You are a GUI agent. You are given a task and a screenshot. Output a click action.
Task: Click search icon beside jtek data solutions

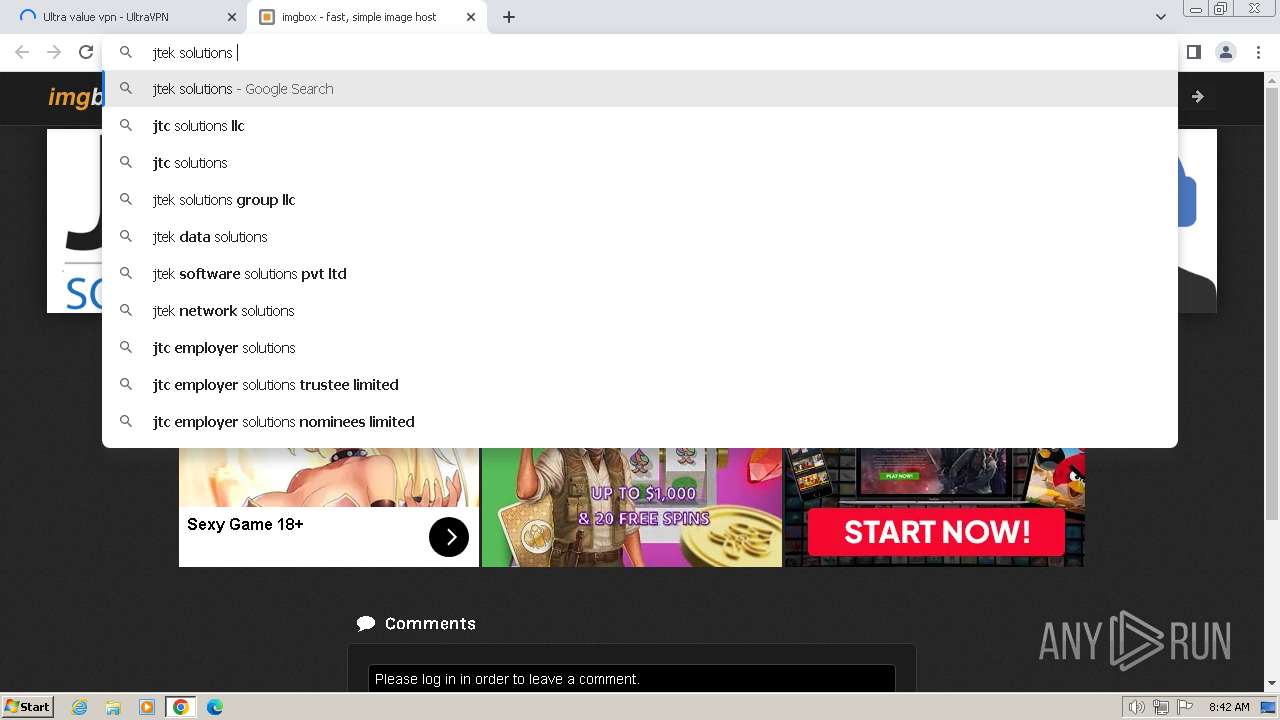[126, 237]
